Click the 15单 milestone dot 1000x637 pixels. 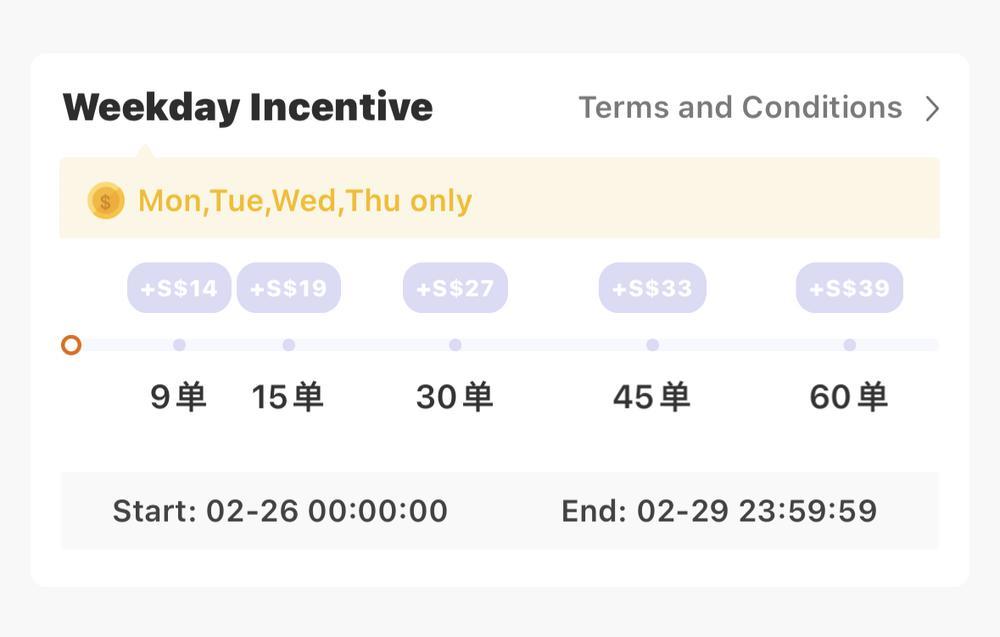point(288,344)
